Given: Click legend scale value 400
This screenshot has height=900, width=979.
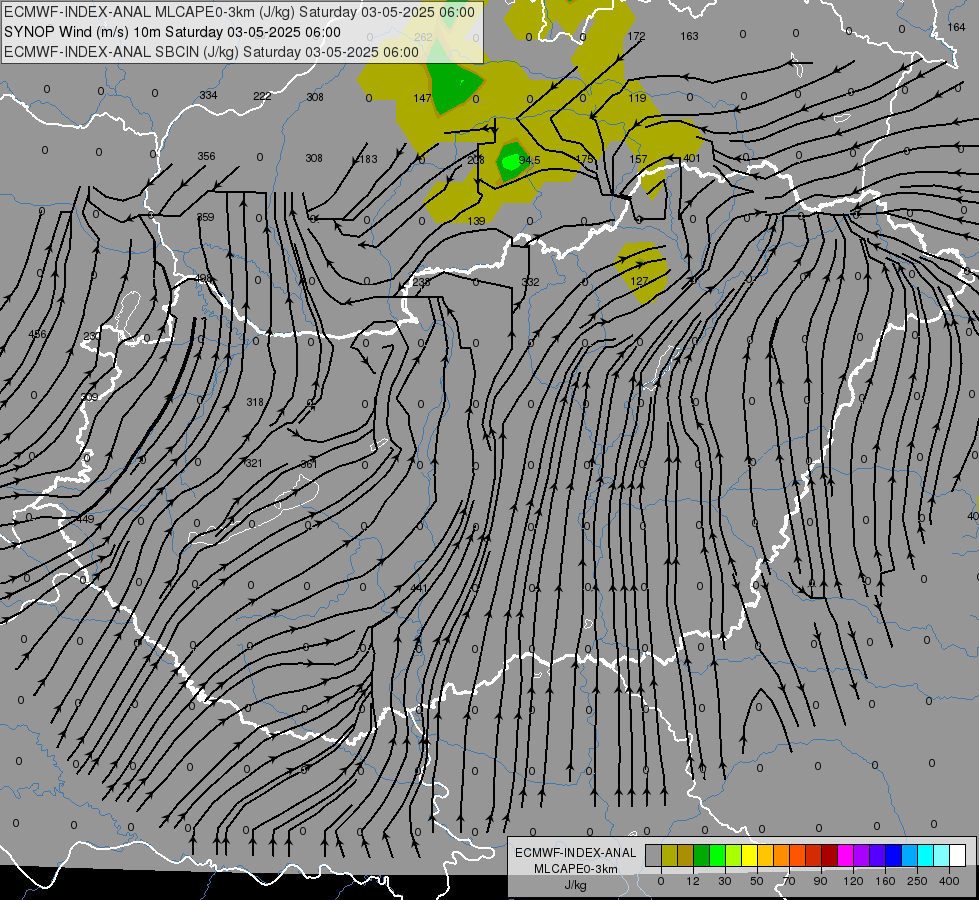Looking at the screenshot, I should coord(949,881).
